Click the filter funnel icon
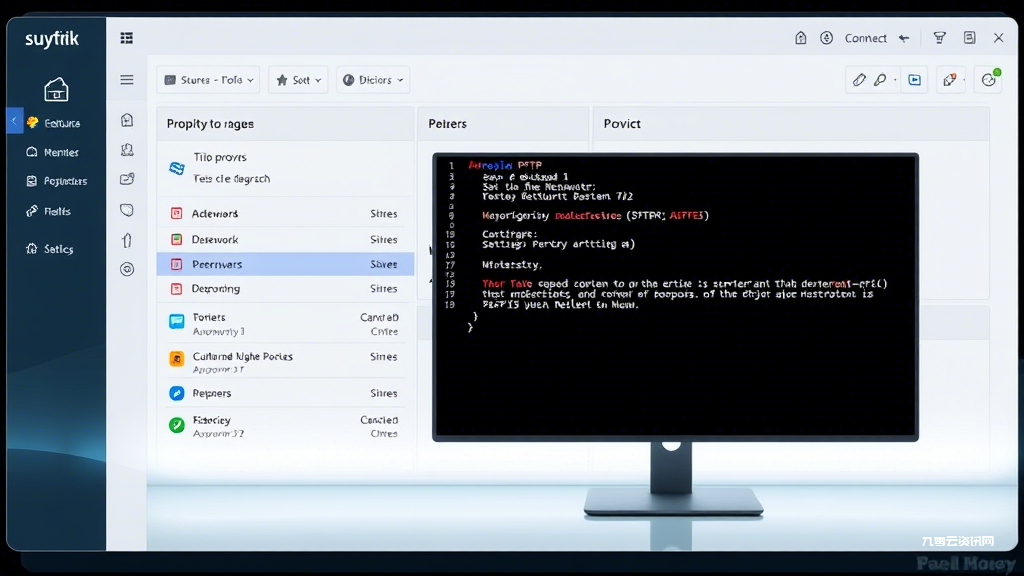Image resolution: width=1024 pixels, height=576 pixels. click(x=940, y=38)
